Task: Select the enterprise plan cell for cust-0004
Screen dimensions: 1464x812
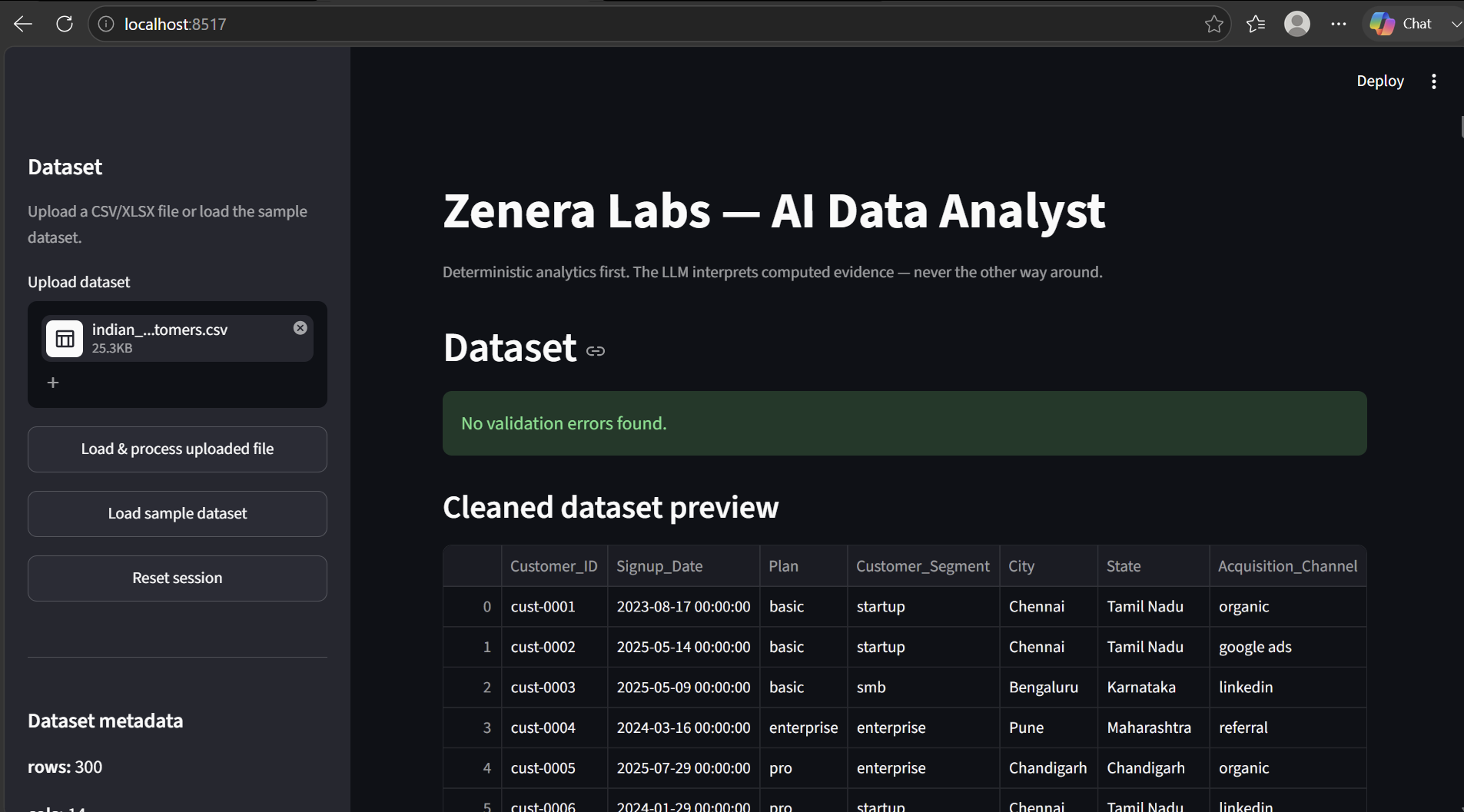Action: [803, 727]
